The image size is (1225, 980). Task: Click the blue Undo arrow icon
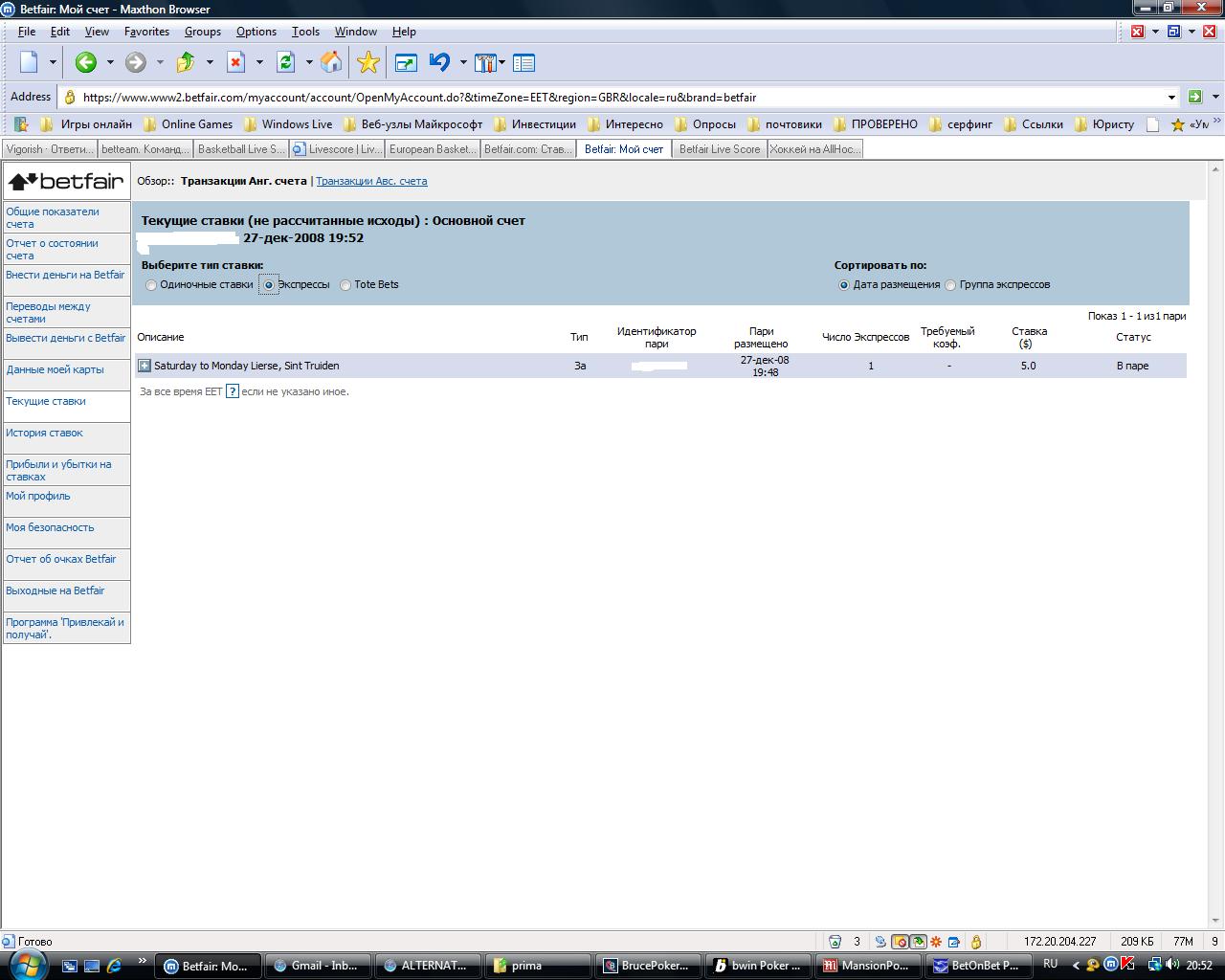(x=439, y=63)
